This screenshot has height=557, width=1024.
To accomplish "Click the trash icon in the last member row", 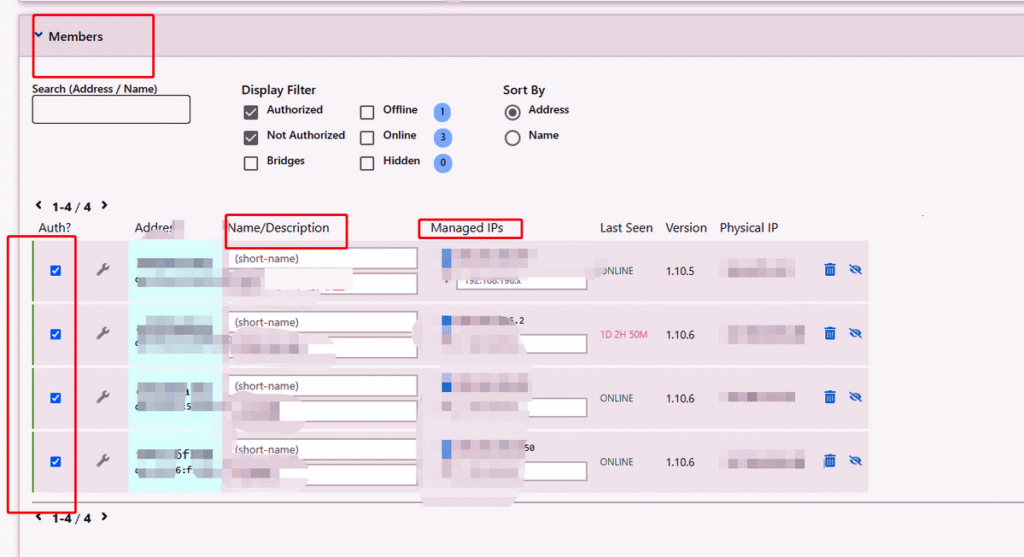I will point(829,461).
